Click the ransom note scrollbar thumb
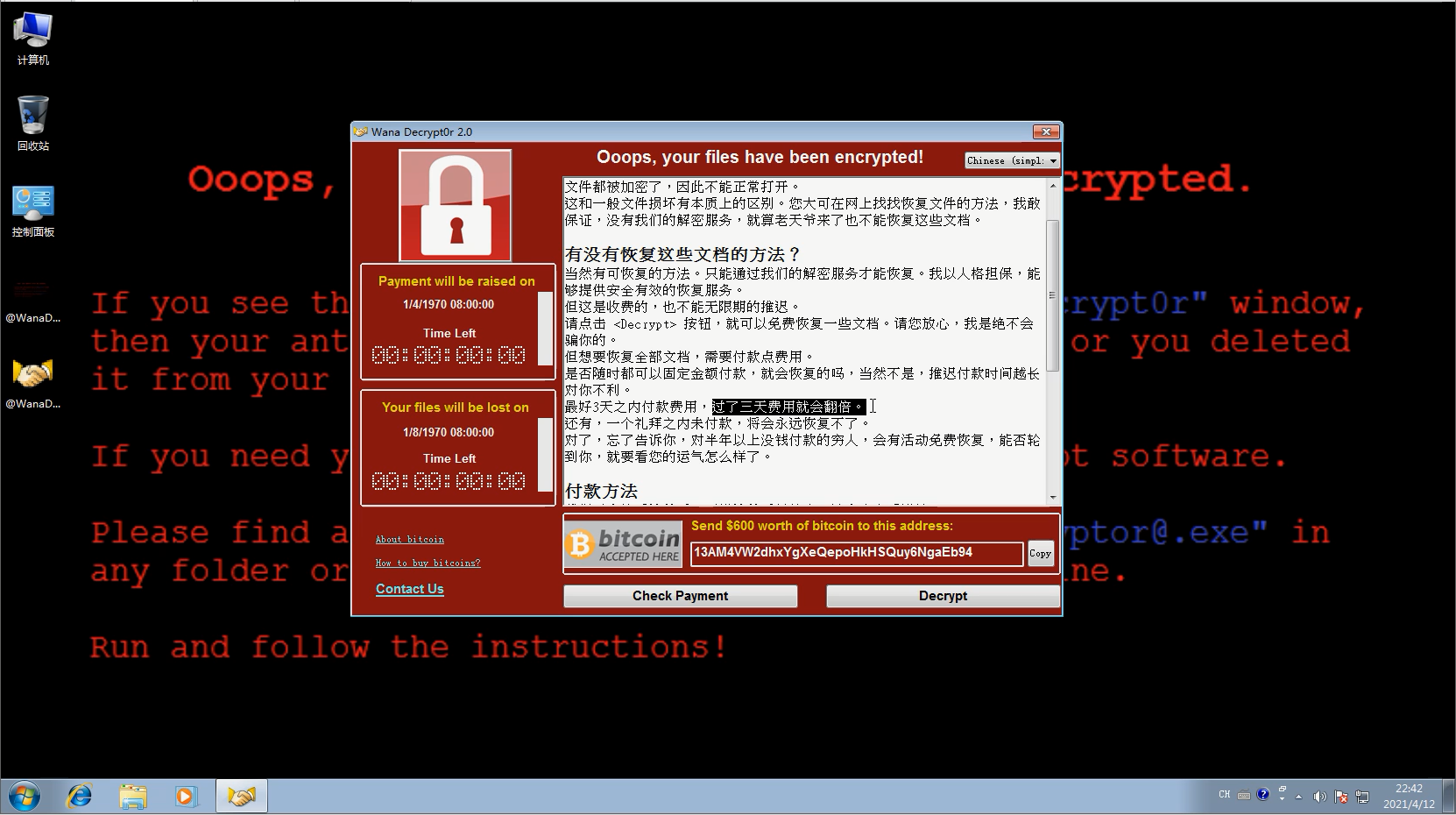 tap(1053, 295)
